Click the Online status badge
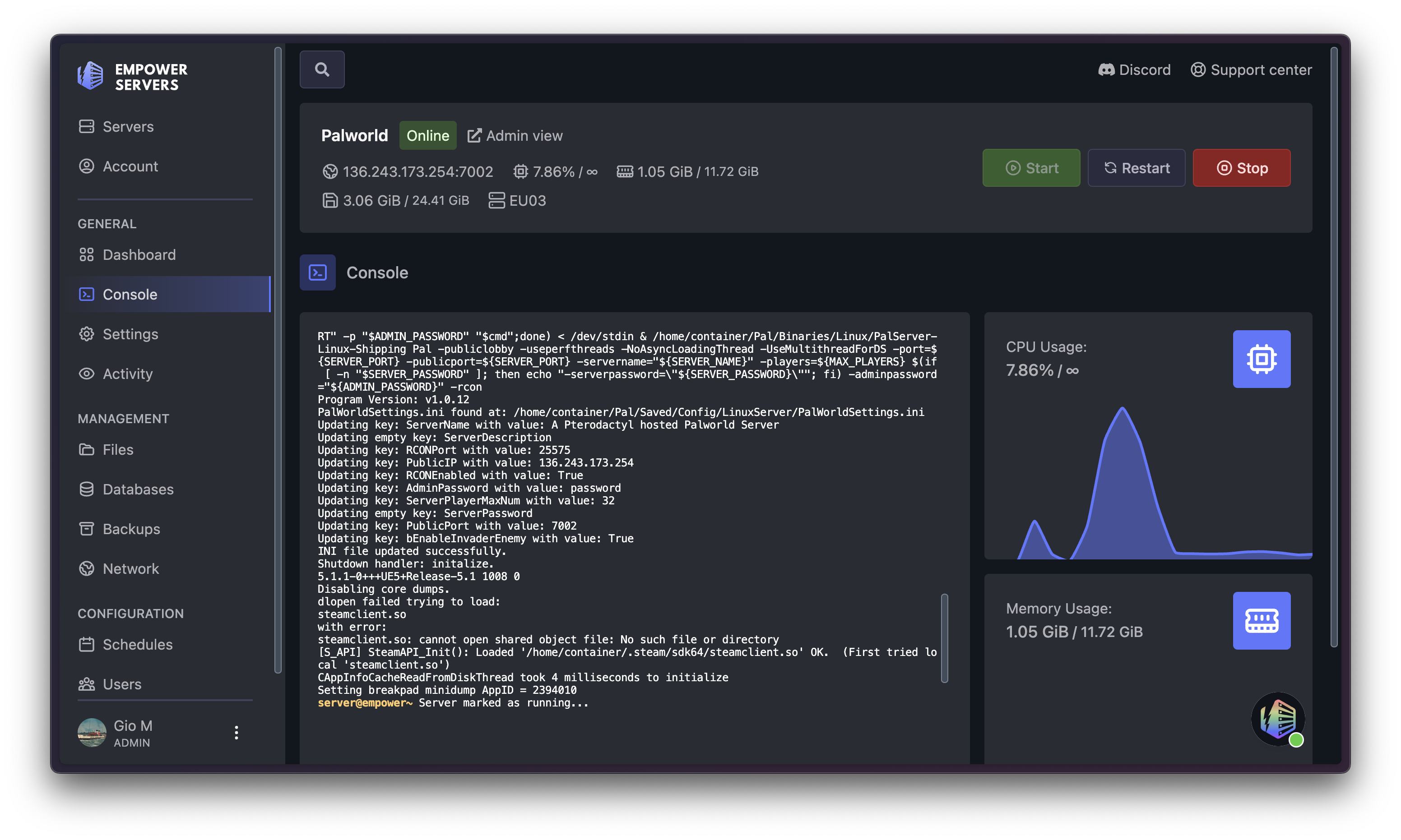Viewport: 1401px width, 840px height. point(427,136)
